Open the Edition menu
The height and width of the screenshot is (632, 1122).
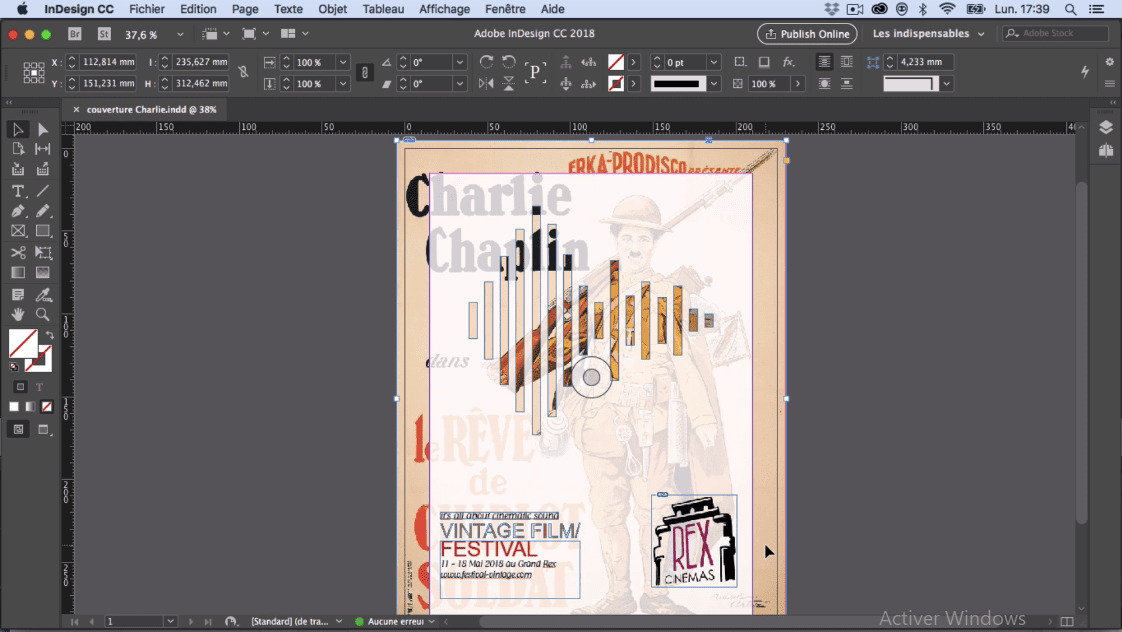[x=198, y=9]
